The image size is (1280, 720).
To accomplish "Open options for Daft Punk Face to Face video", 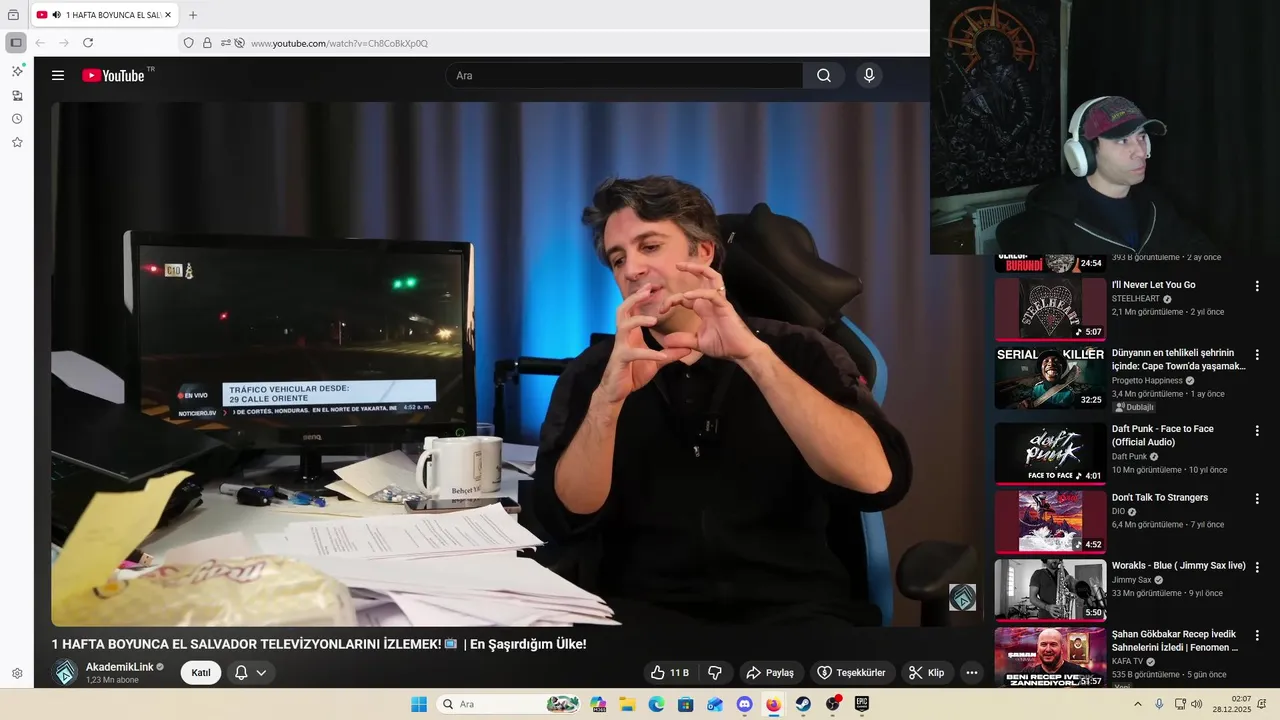I will [x=1257, y=430].
